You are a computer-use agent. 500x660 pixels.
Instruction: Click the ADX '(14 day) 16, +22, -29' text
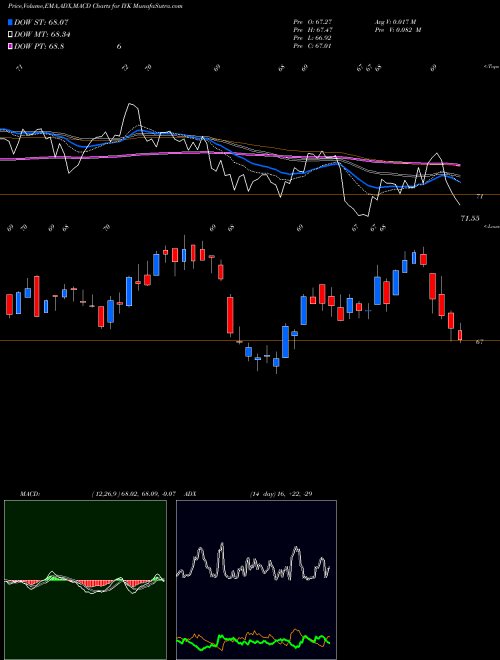[x=280, y=494]
